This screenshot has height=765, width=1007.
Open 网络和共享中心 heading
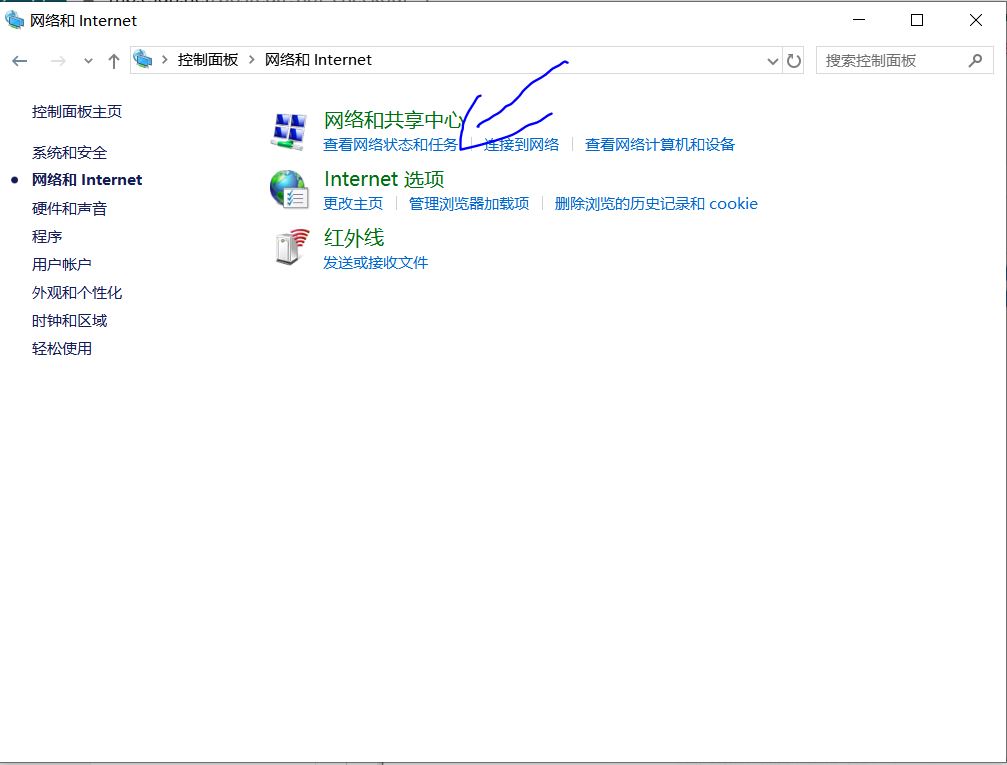coord(392,120)
